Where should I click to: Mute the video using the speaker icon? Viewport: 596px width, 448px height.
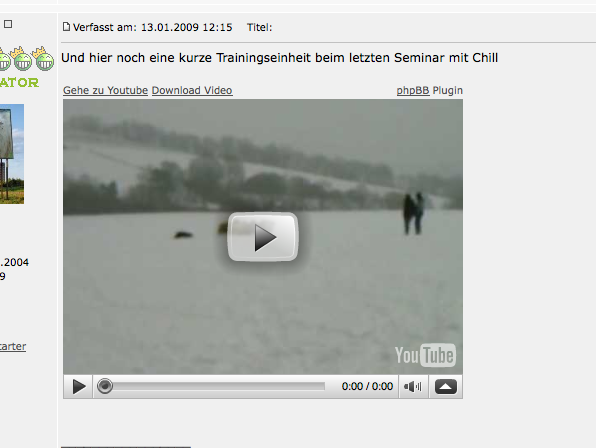(413, 387)
